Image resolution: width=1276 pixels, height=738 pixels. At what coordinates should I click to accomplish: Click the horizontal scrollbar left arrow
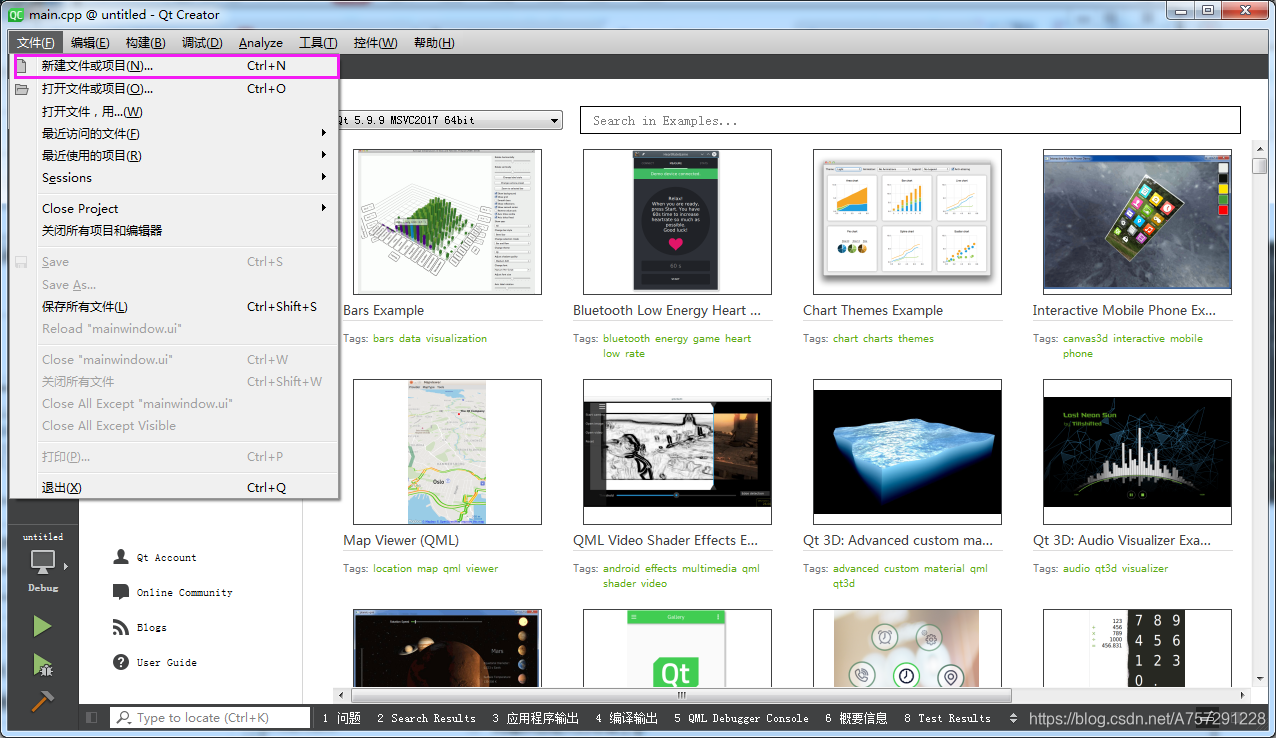343,695
